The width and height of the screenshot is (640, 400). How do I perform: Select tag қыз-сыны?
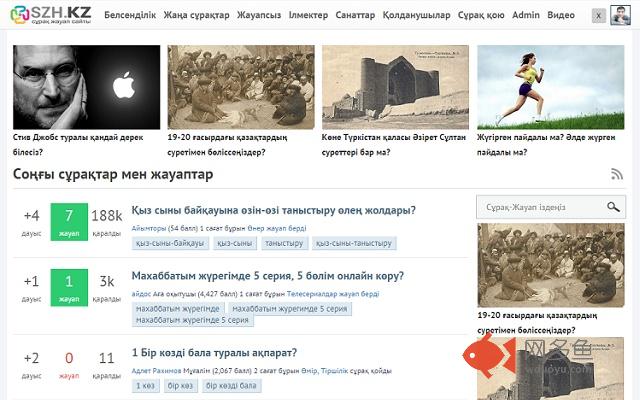[x=235, y=243]
